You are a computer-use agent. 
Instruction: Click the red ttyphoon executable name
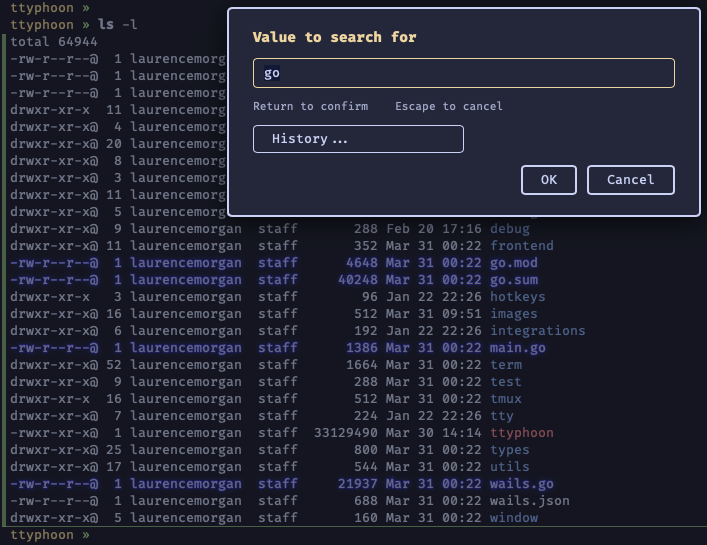(x=522, y=433)
